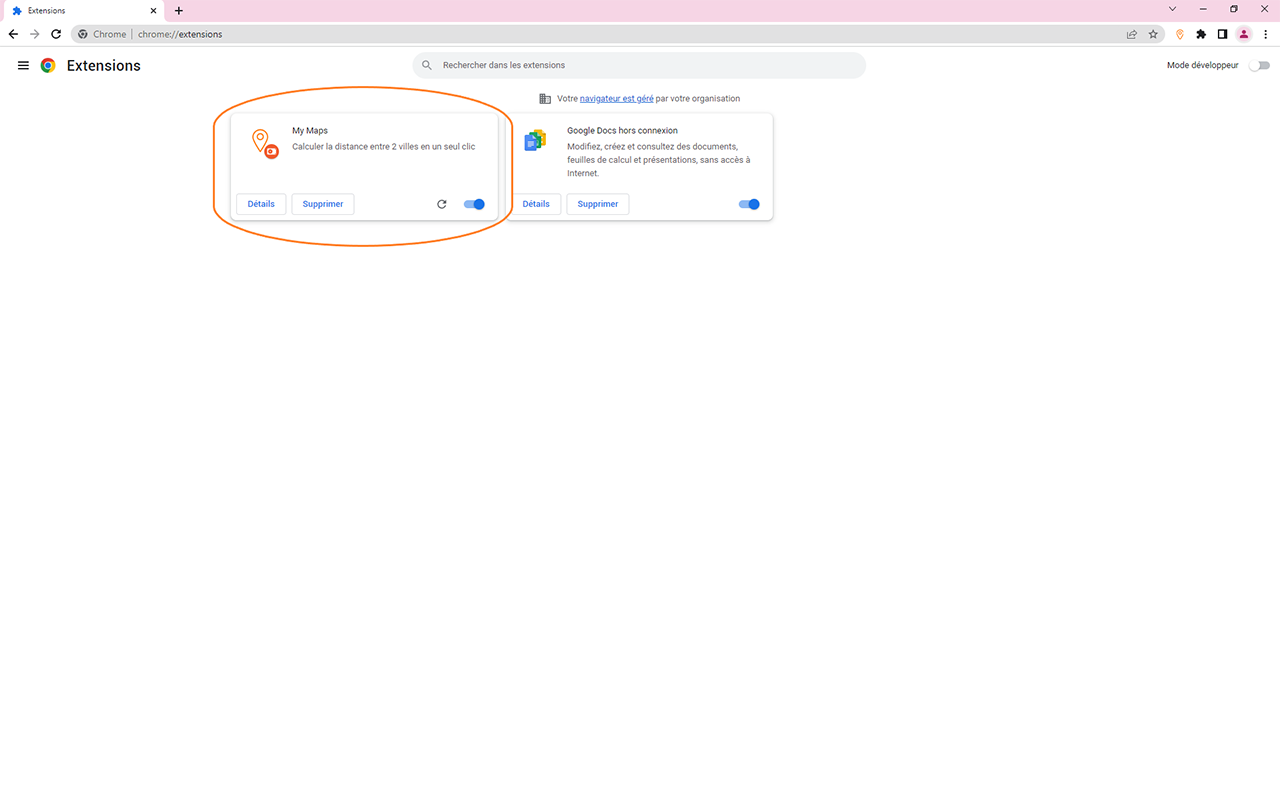This screenshot has width=1280, height=800.
Task: Open My Maps extension from toolbar
Action: [x=1180, y=34]
